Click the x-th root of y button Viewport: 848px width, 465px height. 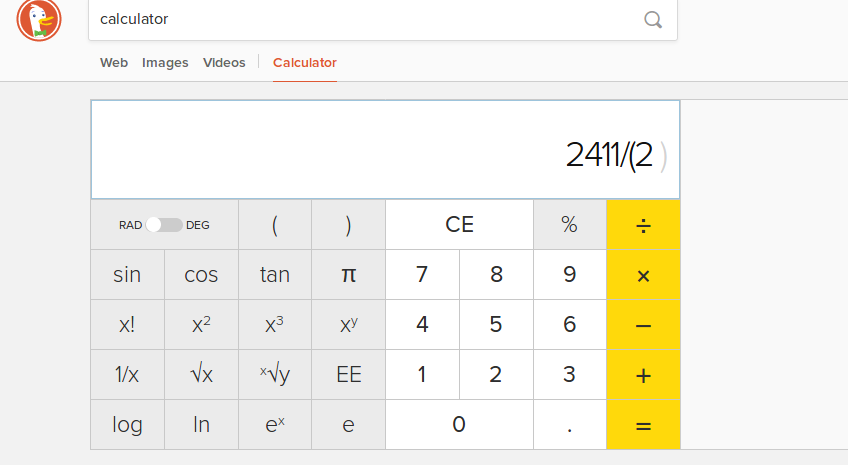coord(275,375)
